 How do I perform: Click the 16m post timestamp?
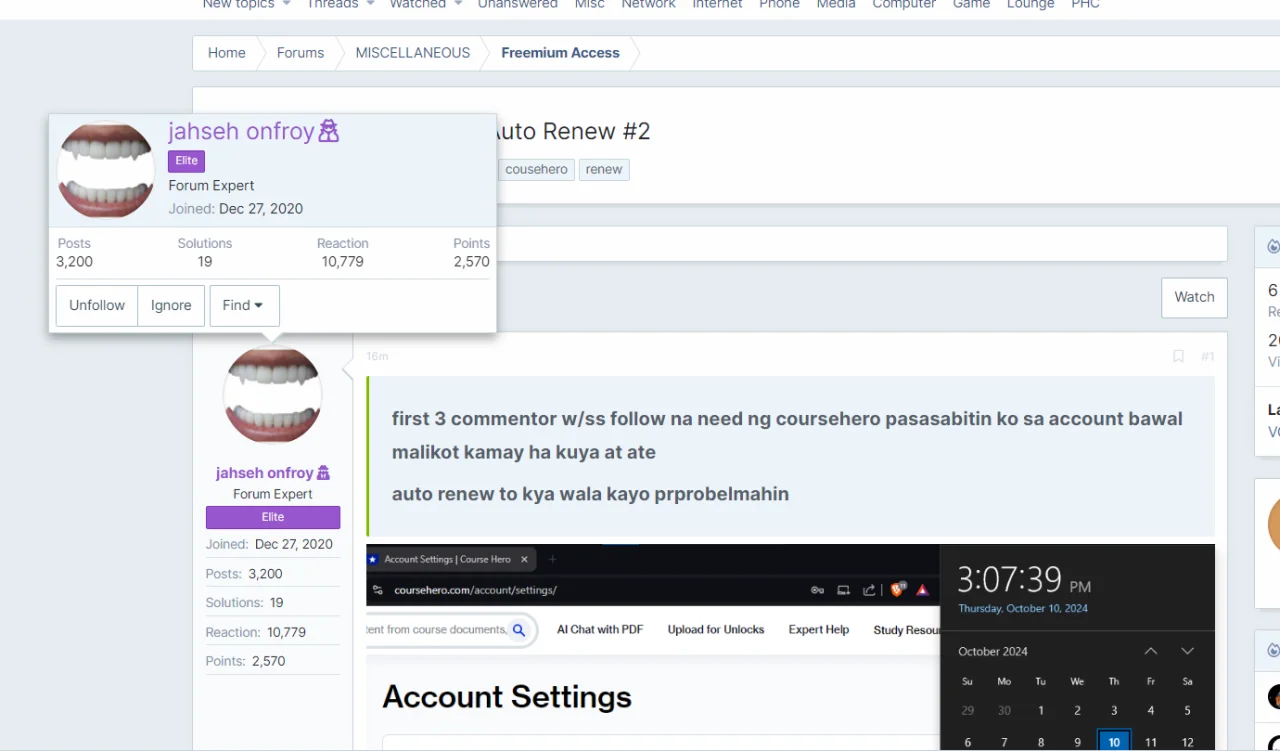377,356
